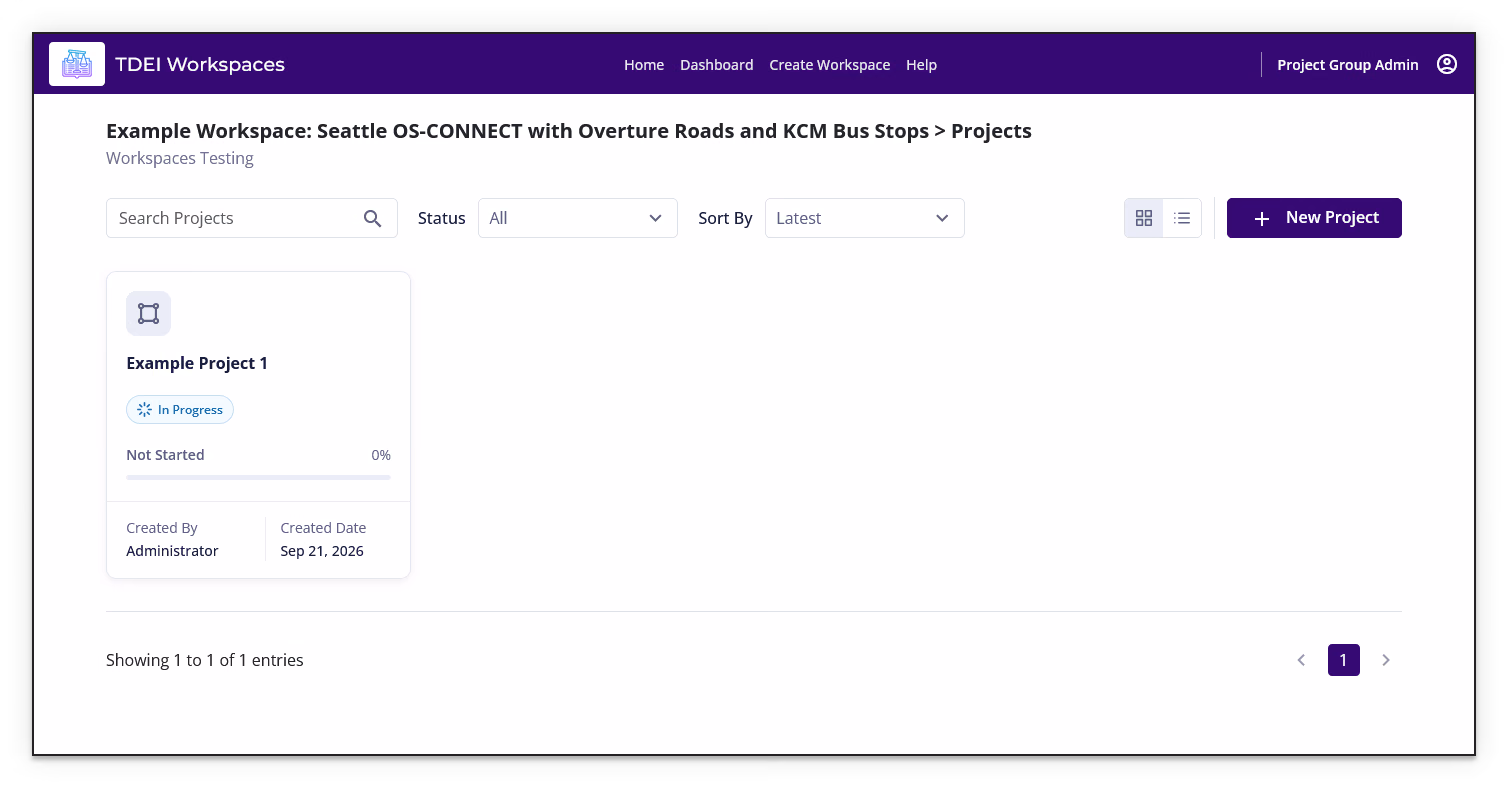Viewport: 1508px width, 788px height.
Task: Focus the Search Projects input field
Action: [x=252, y=218]
